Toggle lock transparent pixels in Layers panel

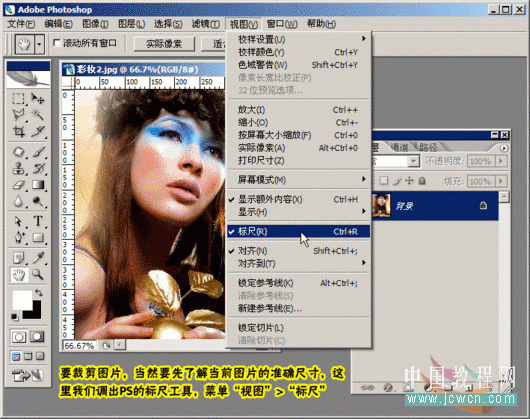[384, 181]
